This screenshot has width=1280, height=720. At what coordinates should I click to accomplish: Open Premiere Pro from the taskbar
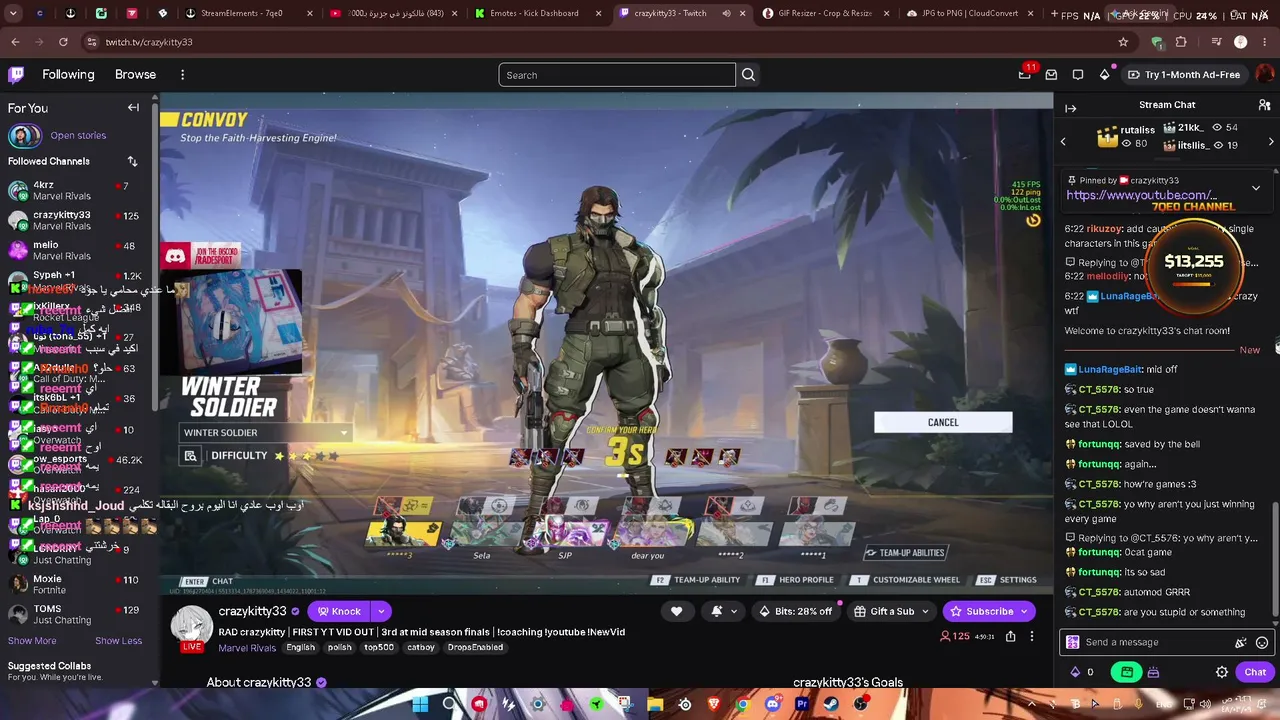(801, 705)
